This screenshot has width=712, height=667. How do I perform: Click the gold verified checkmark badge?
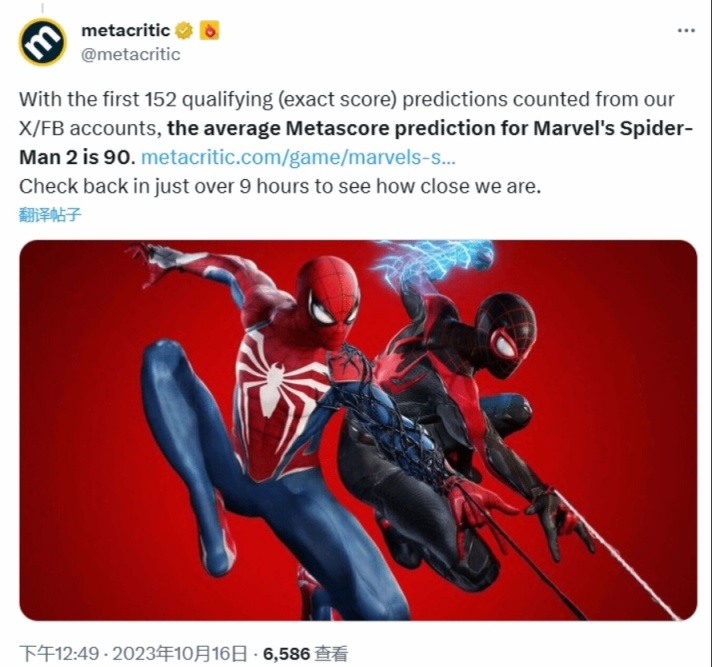coord(184,31)
